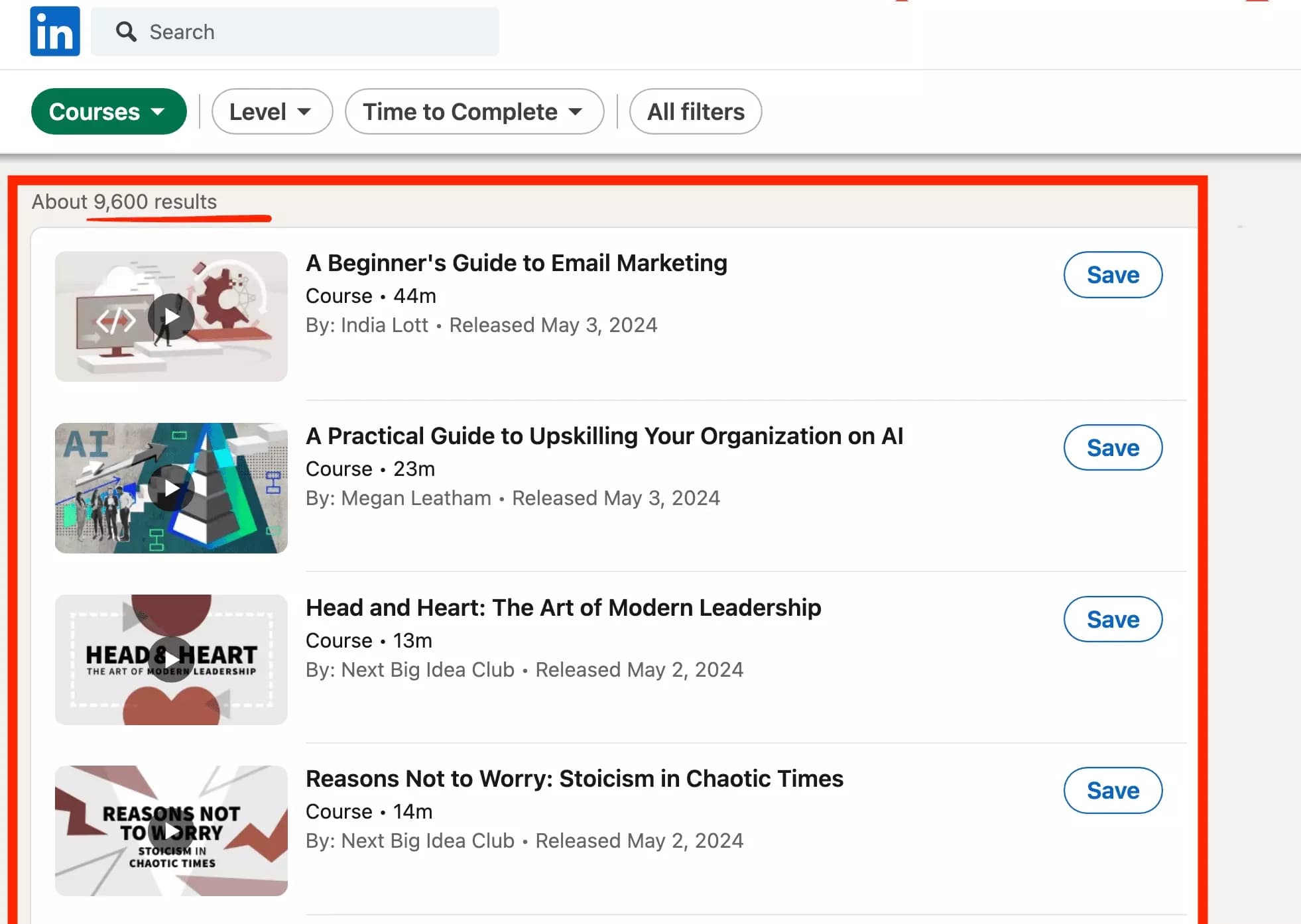This screenshot has height=924, width=1301.
Task: Open the Courses filter dropdown
Action: click(109, 111)
